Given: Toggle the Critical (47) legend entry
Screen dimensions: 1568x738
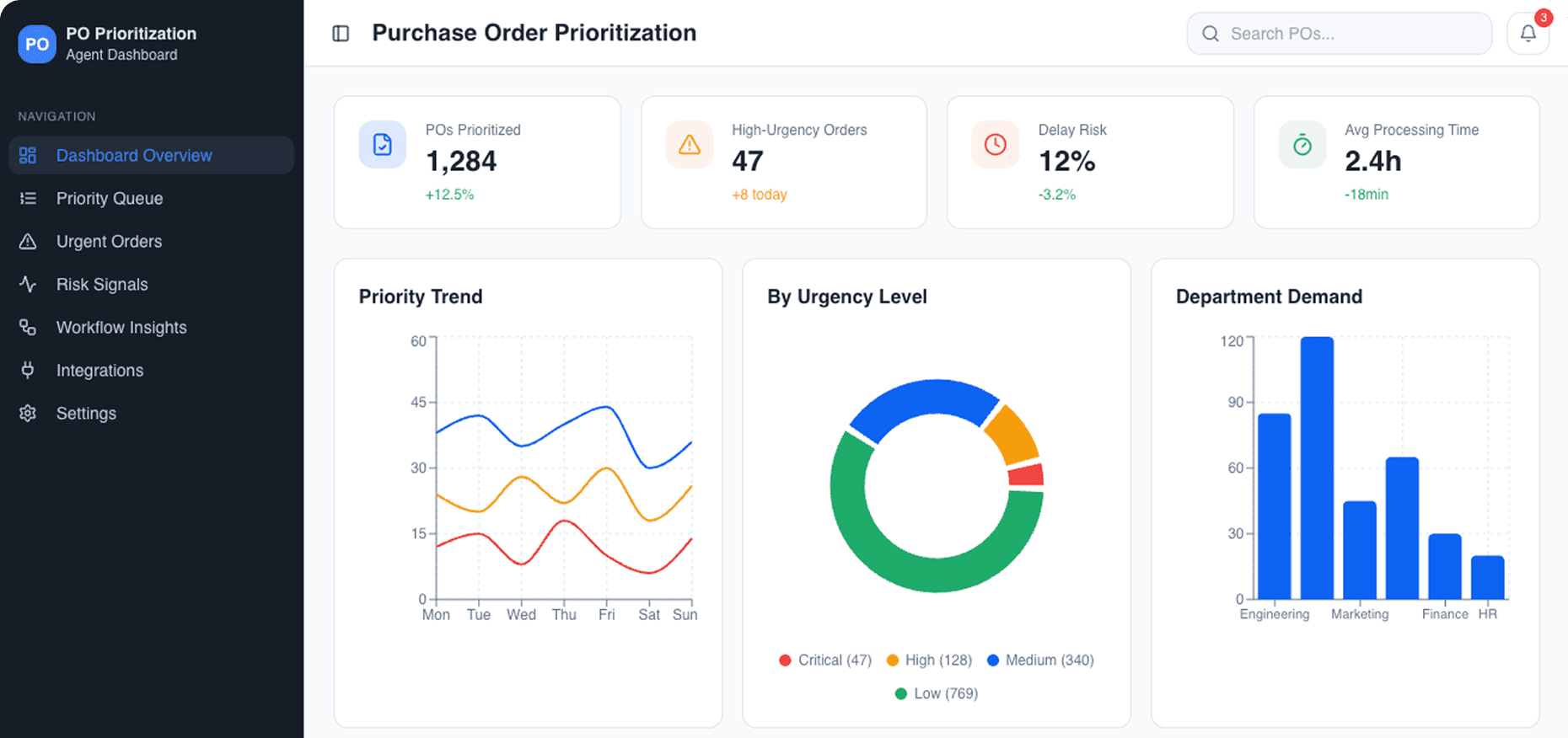Looking at the screenshot, I should (825, 660).
